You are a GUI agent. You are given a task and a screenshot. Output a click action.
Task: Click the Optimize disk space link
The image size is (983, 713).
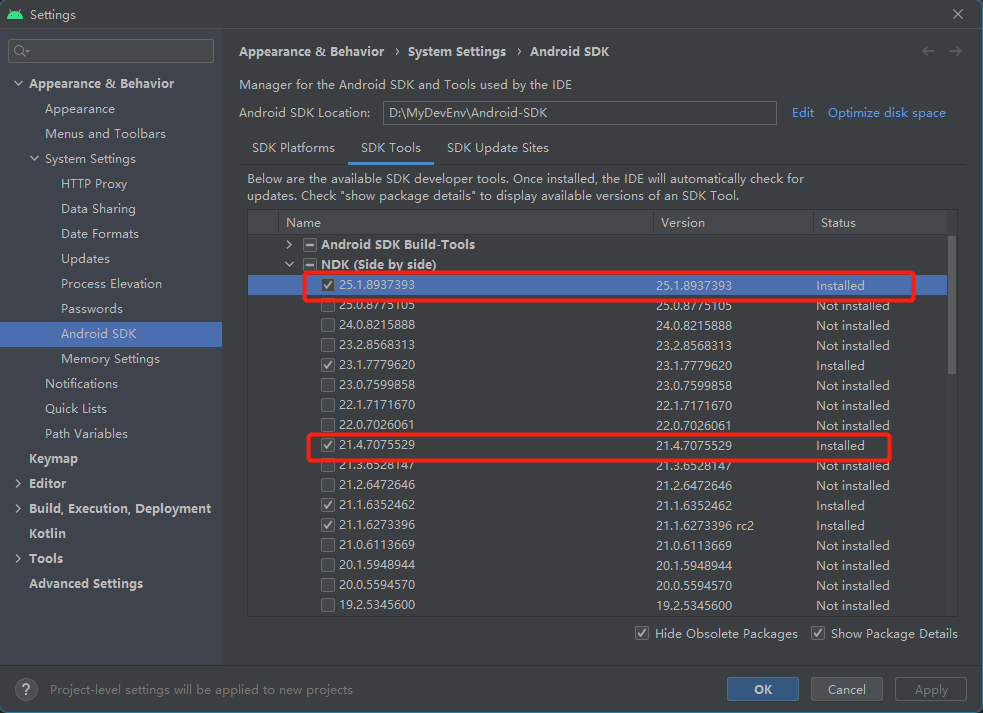[886, 113]
